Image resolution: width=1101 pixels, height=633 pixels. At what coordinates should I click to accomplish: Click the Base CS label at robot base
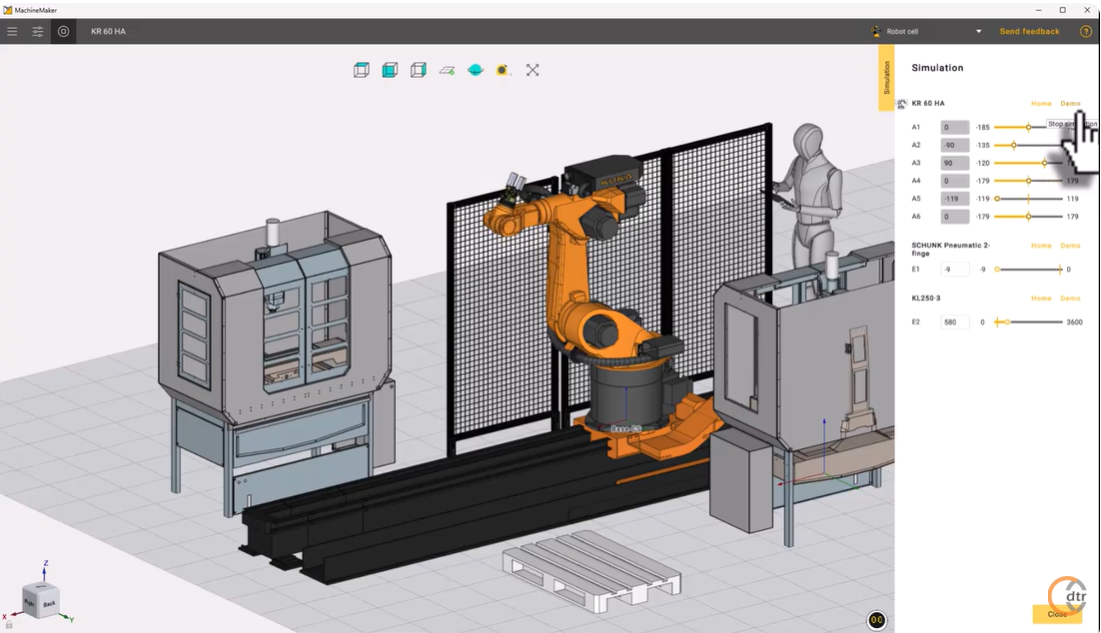626,429
